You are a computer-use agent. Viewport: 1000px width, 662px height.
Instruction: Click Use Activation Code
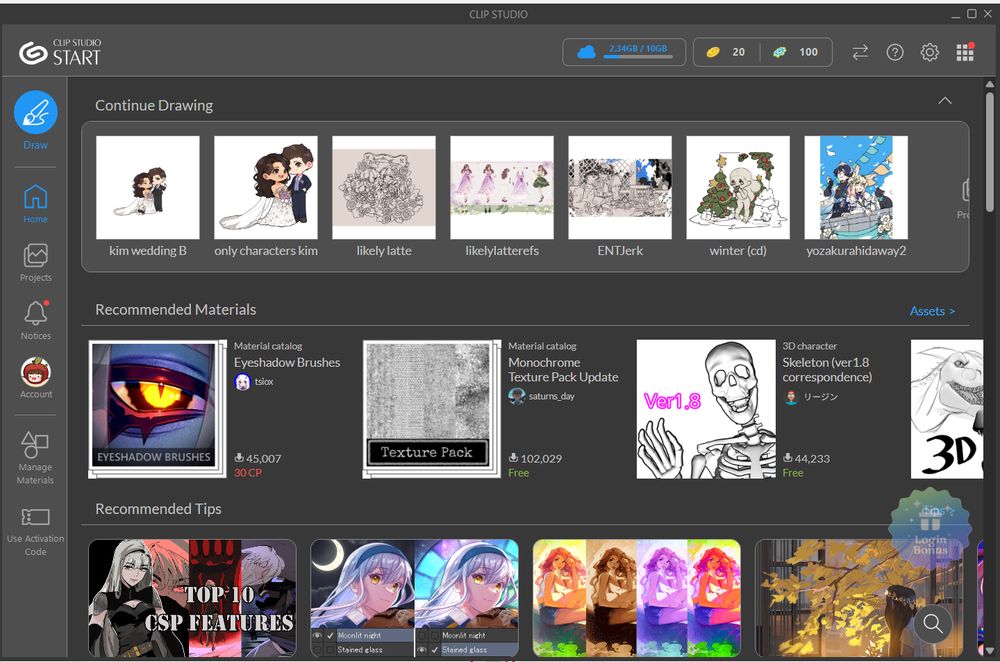(x=36, y=532)
